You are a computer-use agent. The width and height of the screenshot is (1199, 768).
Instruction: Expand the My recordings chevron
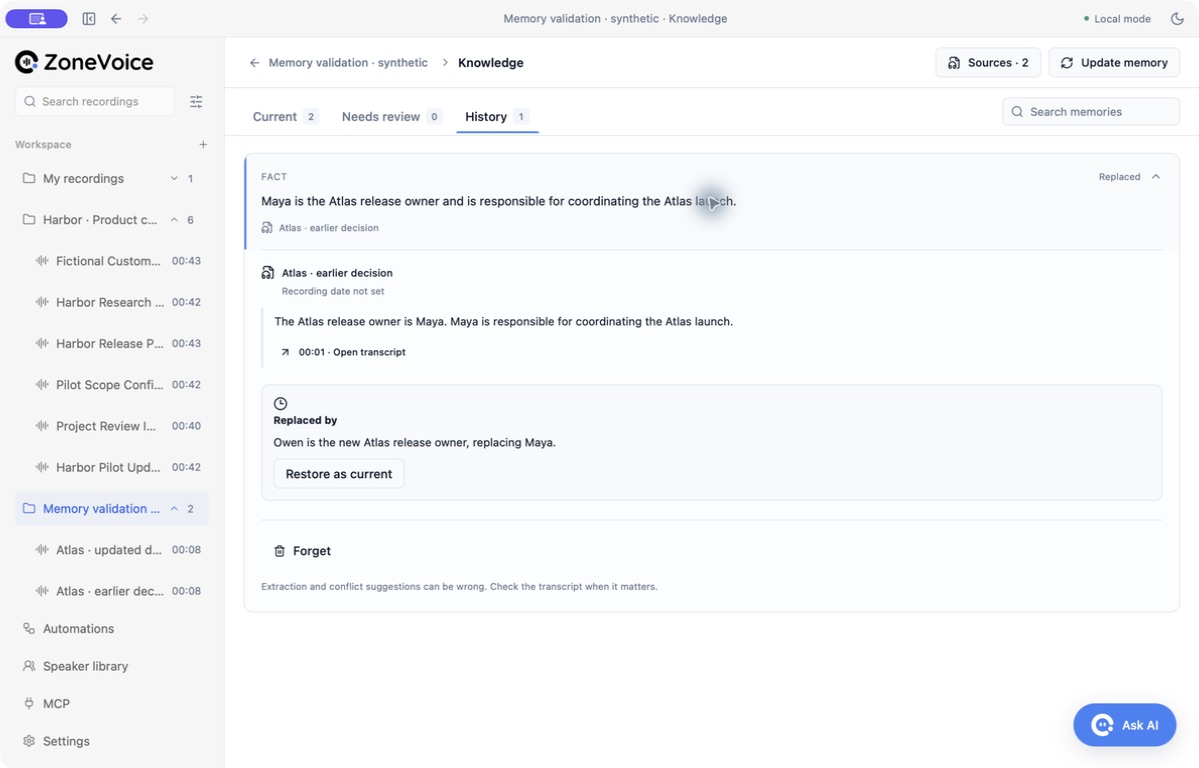pyautogui.click(x=174, y=178)
